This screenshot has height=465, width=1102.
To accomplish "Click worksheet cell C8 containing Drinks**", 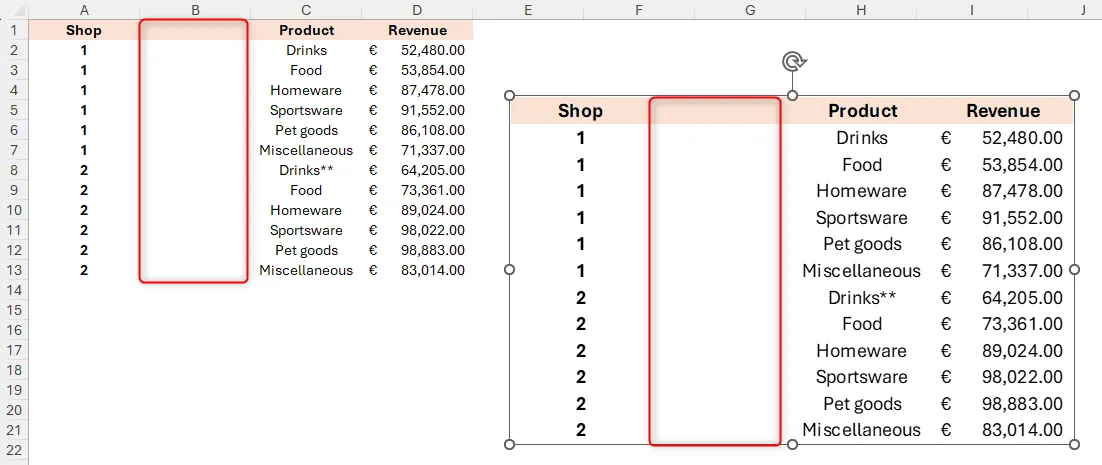I will coord(306,170).
